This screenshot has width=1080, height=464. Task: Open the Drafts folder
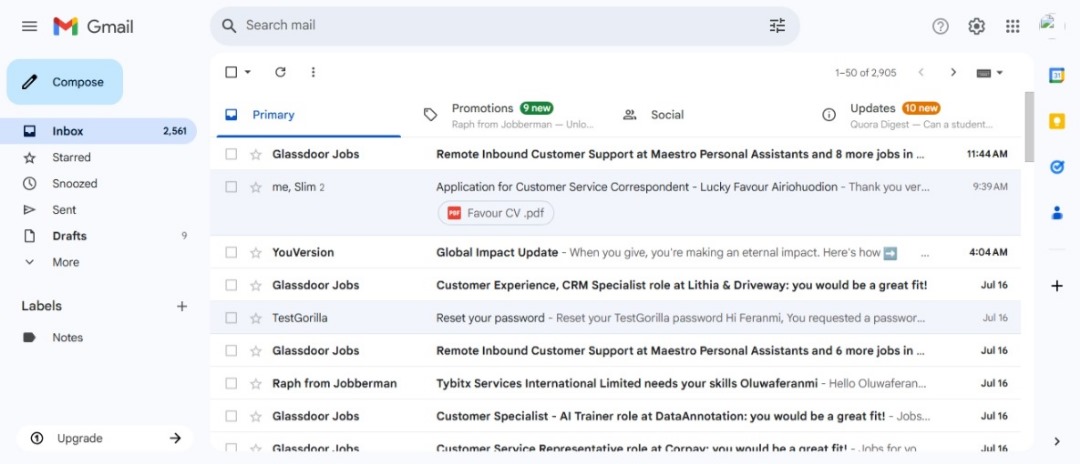coord(98,236)
